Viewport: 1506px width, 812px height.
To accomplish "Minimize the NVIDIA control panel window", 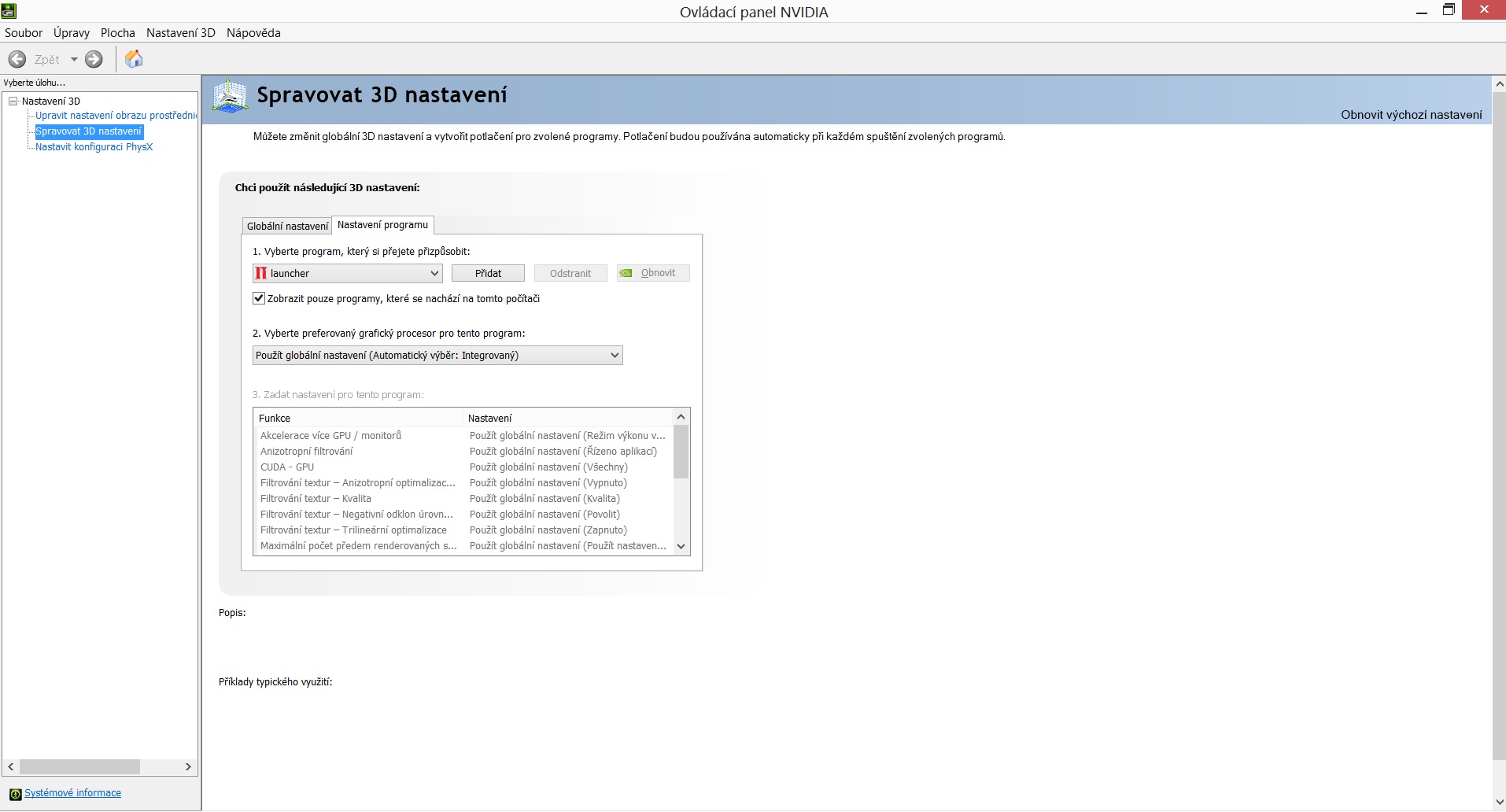I will pos(1421,11).
